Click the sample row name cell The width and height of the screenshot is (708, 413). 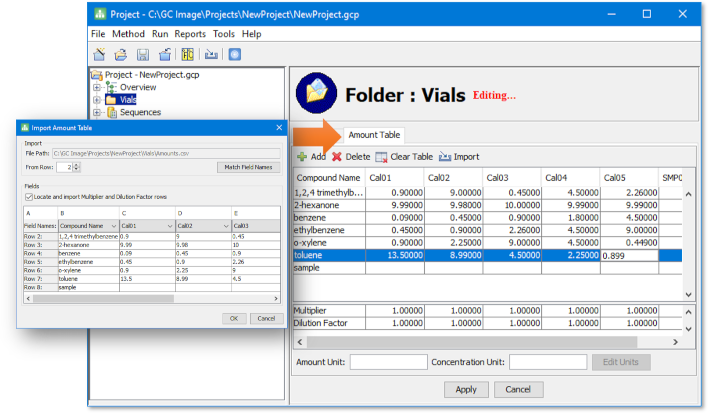tap(329, 268)
